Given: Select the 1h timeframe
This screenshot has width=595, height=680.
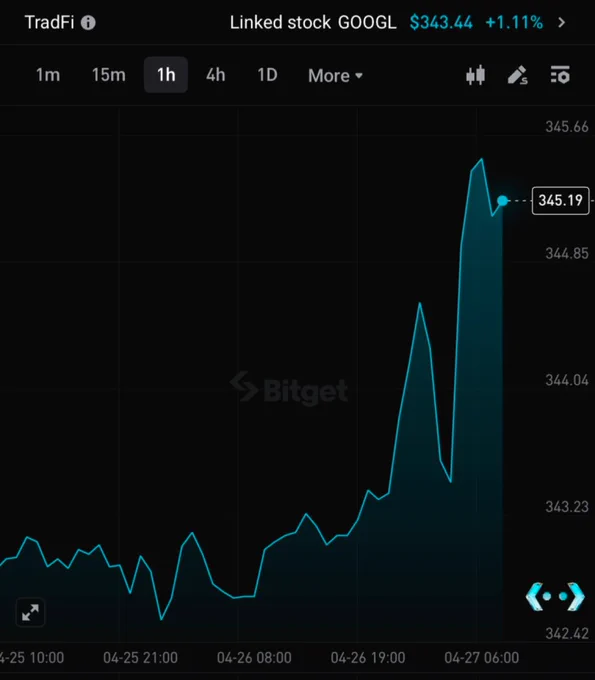Looking at the screenshot, I should (x=166, y=75).
